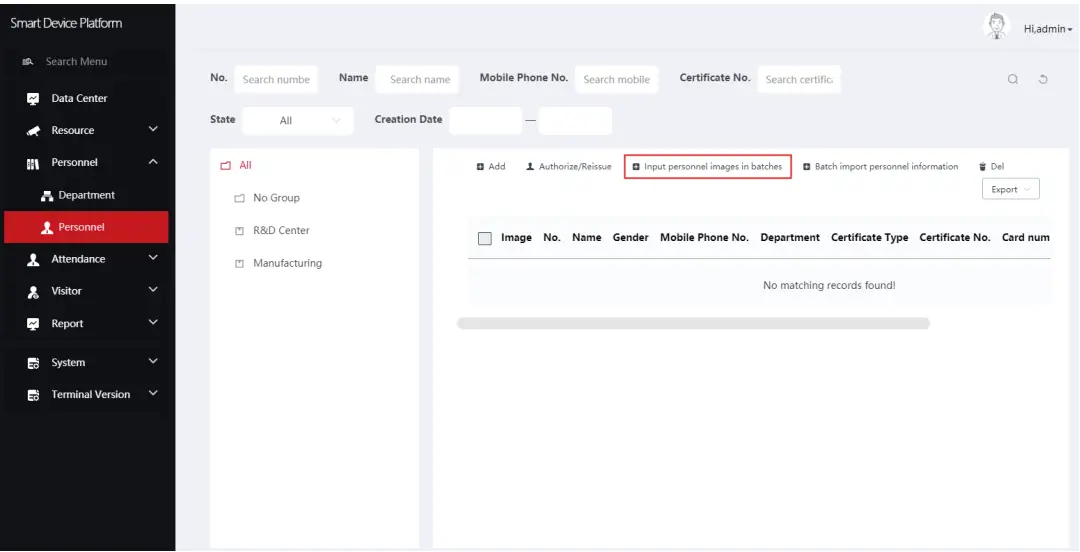
Task: Click the Department column header
Action: click(790, 238)
